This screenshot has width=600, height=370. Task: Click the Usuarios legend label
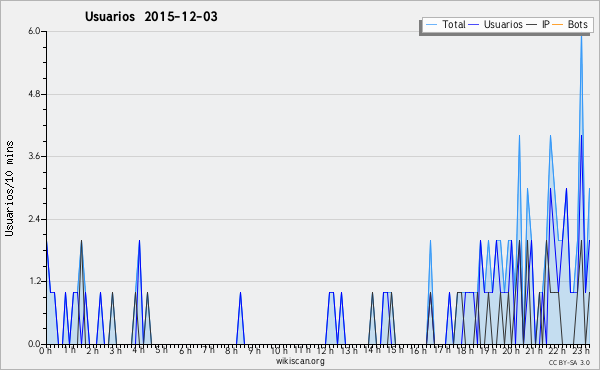pos(503,24)
